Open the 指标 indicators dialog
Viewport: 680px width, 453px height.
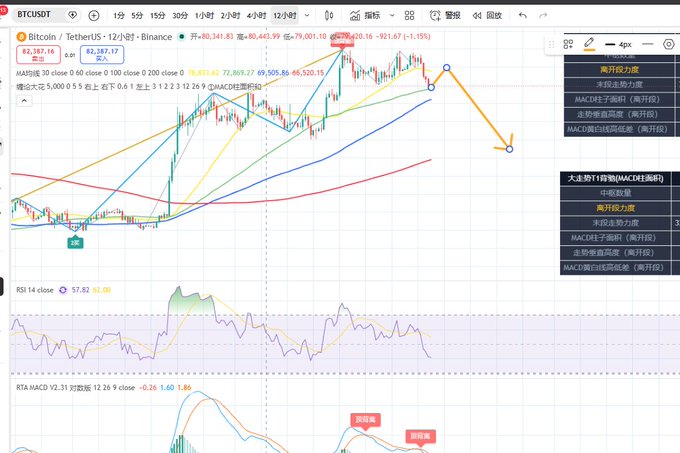click(x=365, y=16)
